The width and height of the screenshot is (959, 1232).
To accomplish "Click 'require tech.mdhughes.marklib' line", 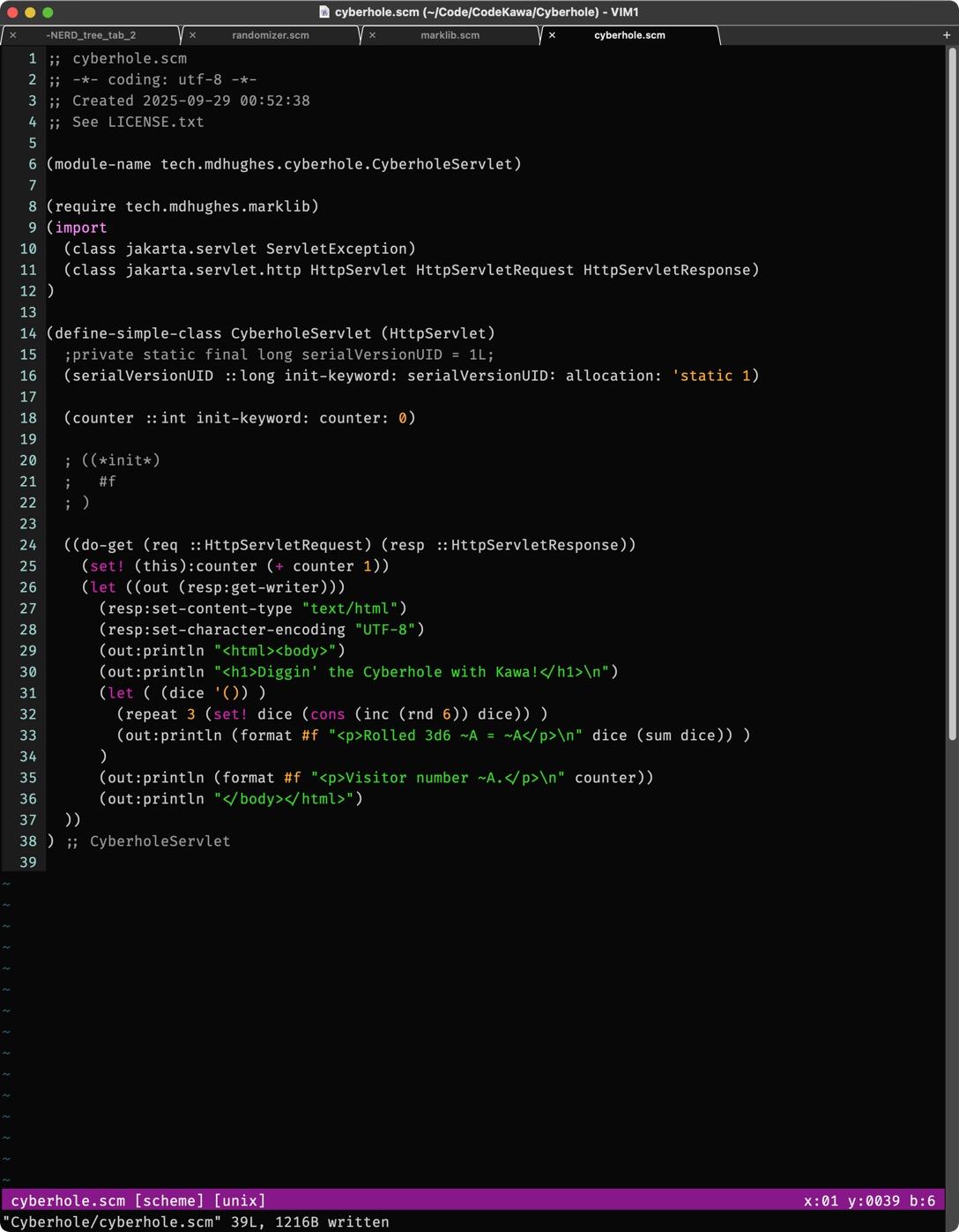I will tap(182, 206).
